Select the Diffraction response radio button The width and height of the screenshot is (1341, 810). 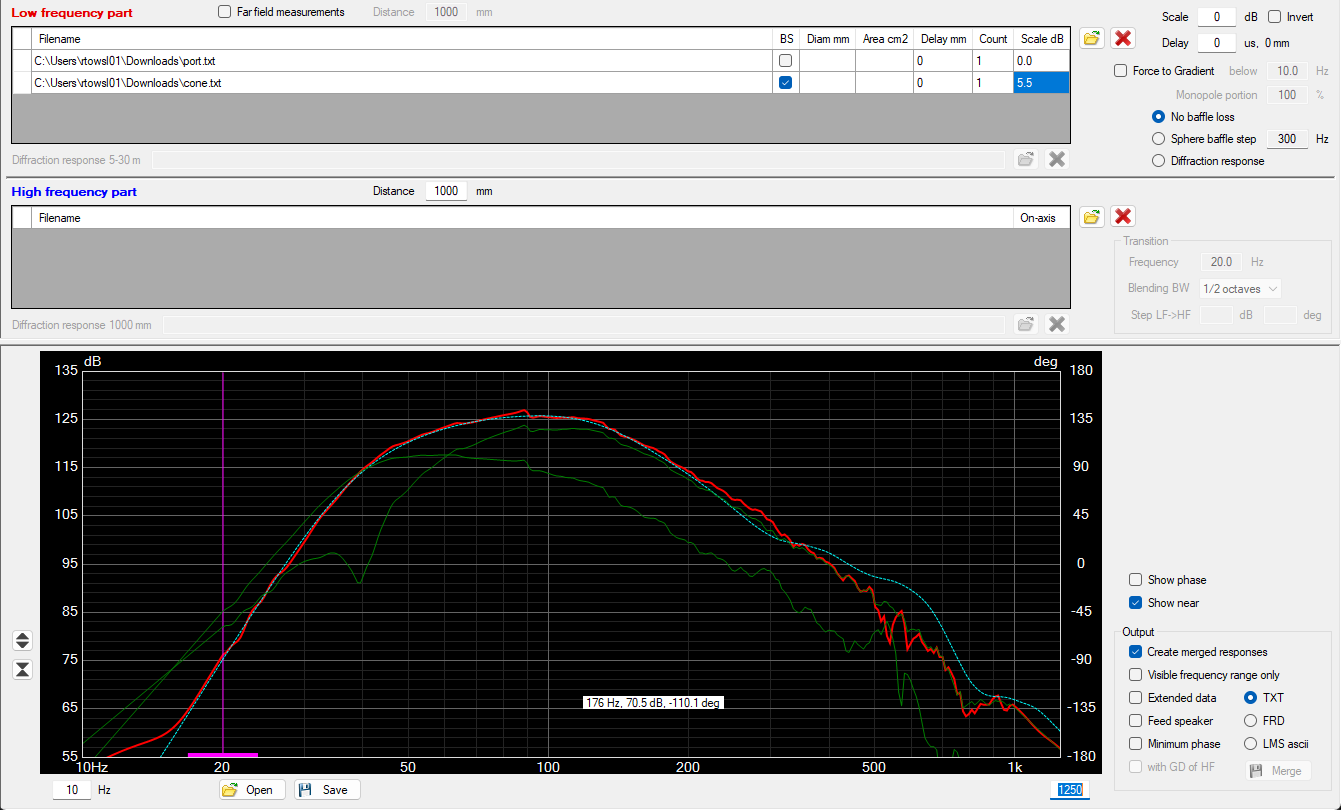point(1159,161)
